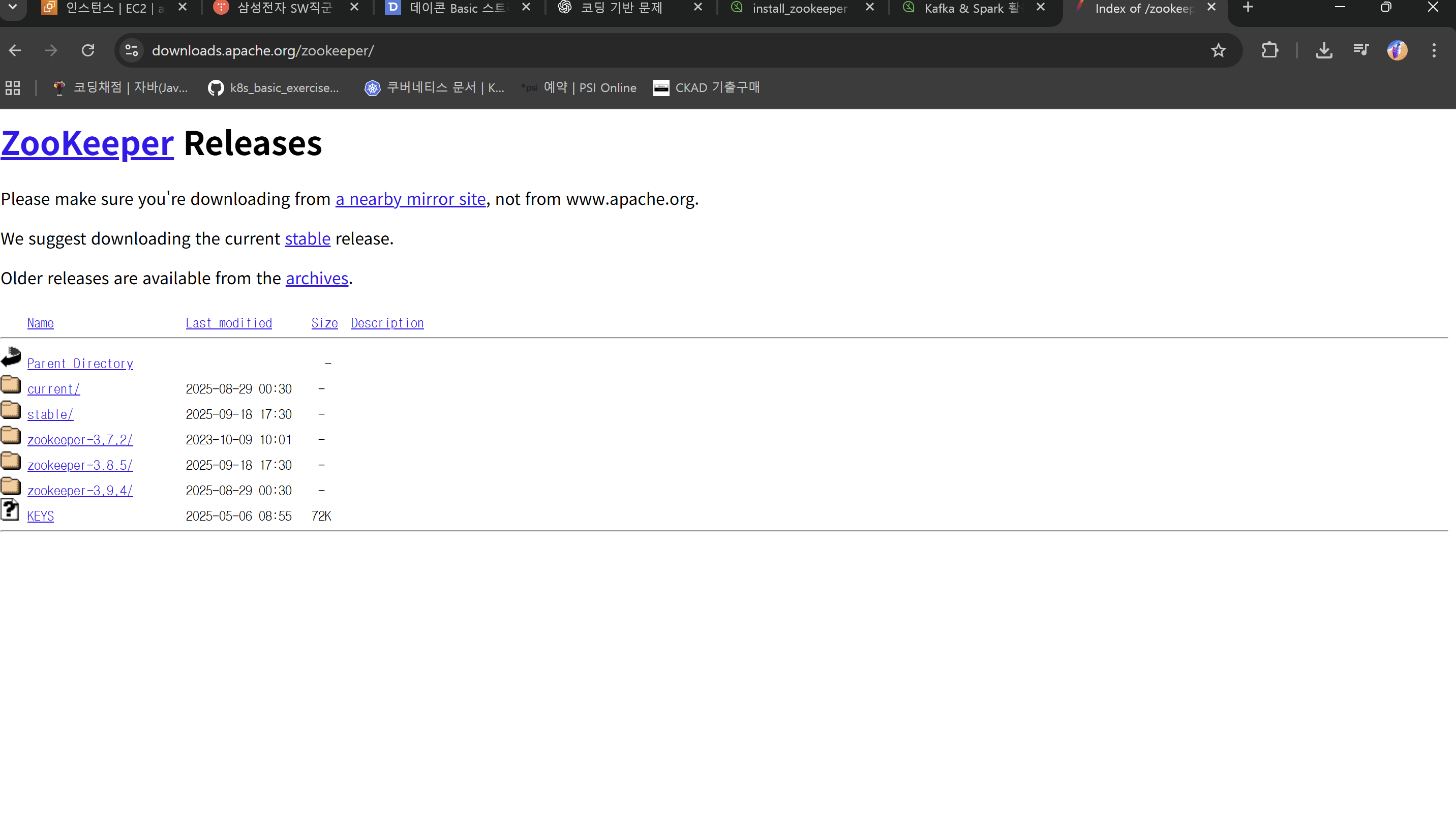Follow the 'a nearby mirror site' link
The height and width of the screenshot is (818, 1456).
click(410, 199)
